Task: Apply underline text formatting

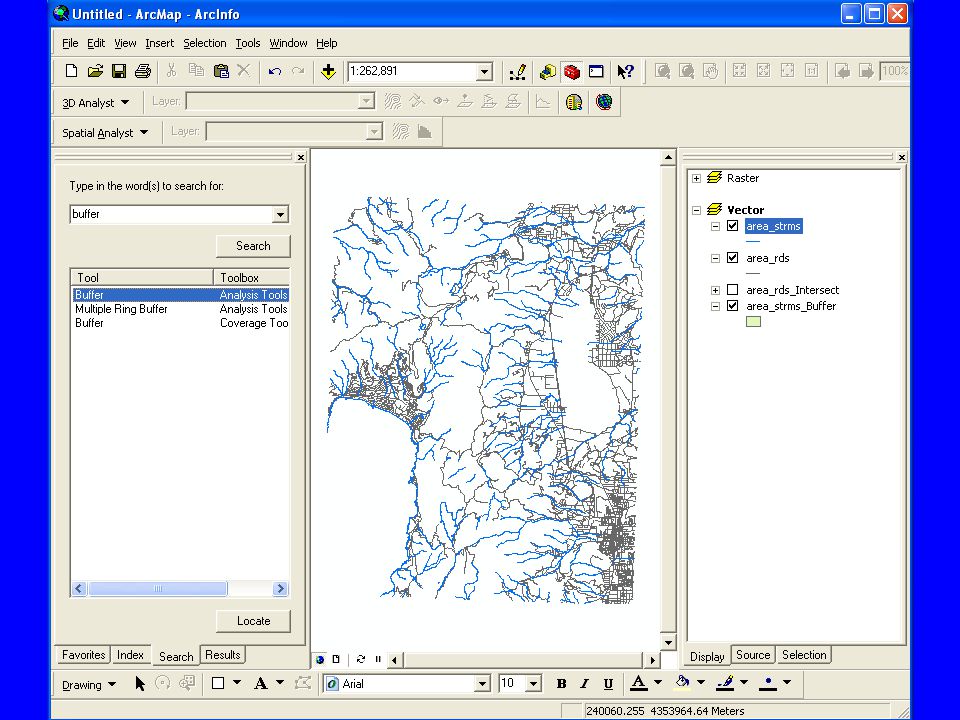Action: (608, 684)
